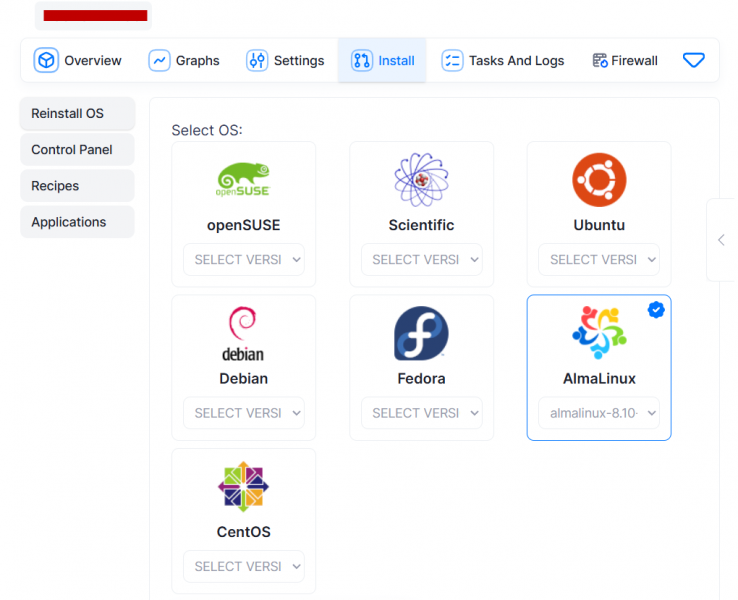738x600 pixels.
Task: Click the Scientific name label
Action: pos(421,225)
